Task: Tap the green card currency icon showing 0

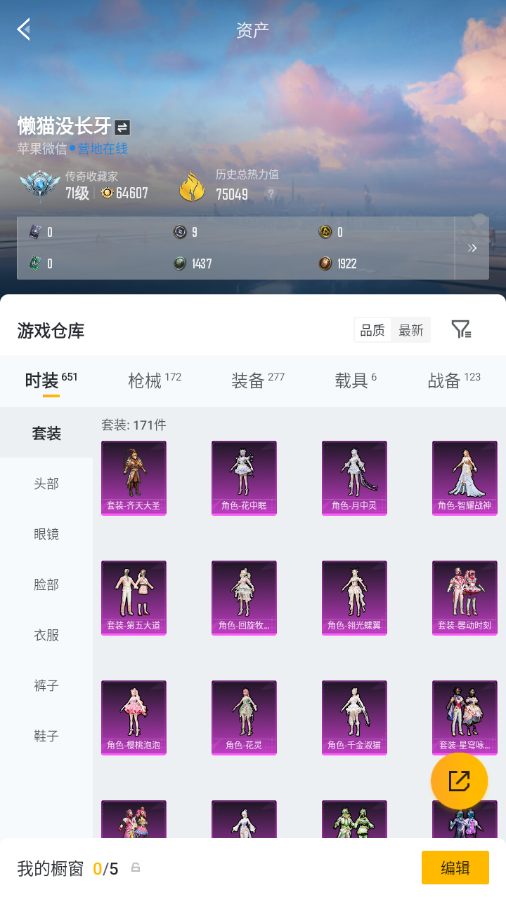Action: pyautogui.click(x=35, y=263)
